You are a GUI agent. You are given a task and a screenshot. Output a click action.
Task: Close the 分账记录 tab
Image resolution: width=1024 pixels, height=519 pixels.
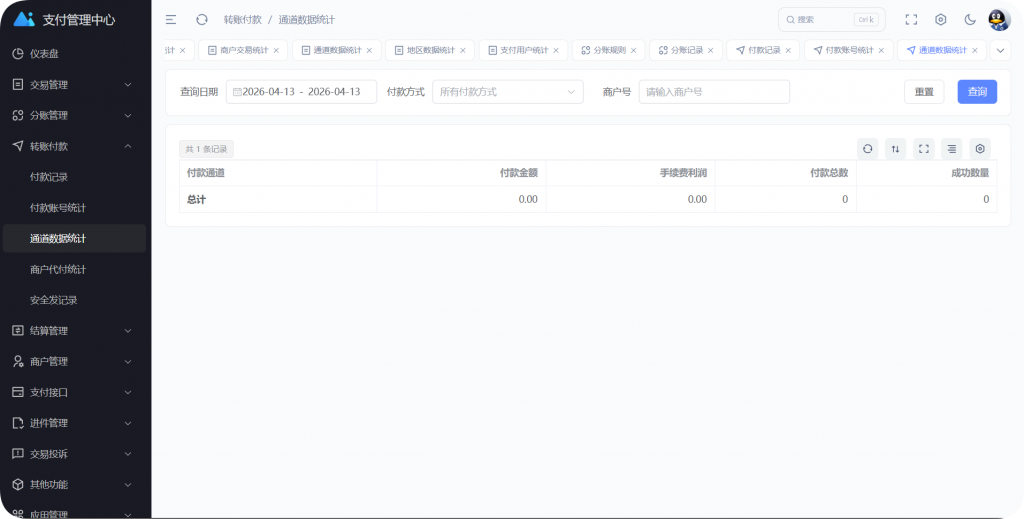coord(711,50)
